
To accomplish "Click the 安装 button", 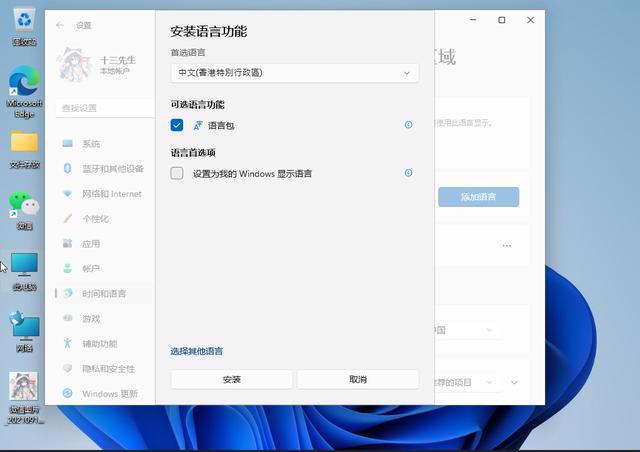I will pyautogui.click(x=232, y=379).
